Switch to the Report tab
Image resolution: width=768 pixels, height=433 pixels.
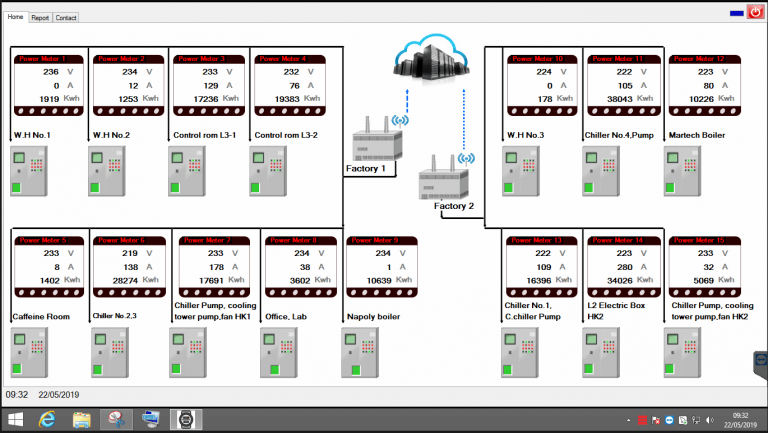pyautogui.click(x=40, y=18)
